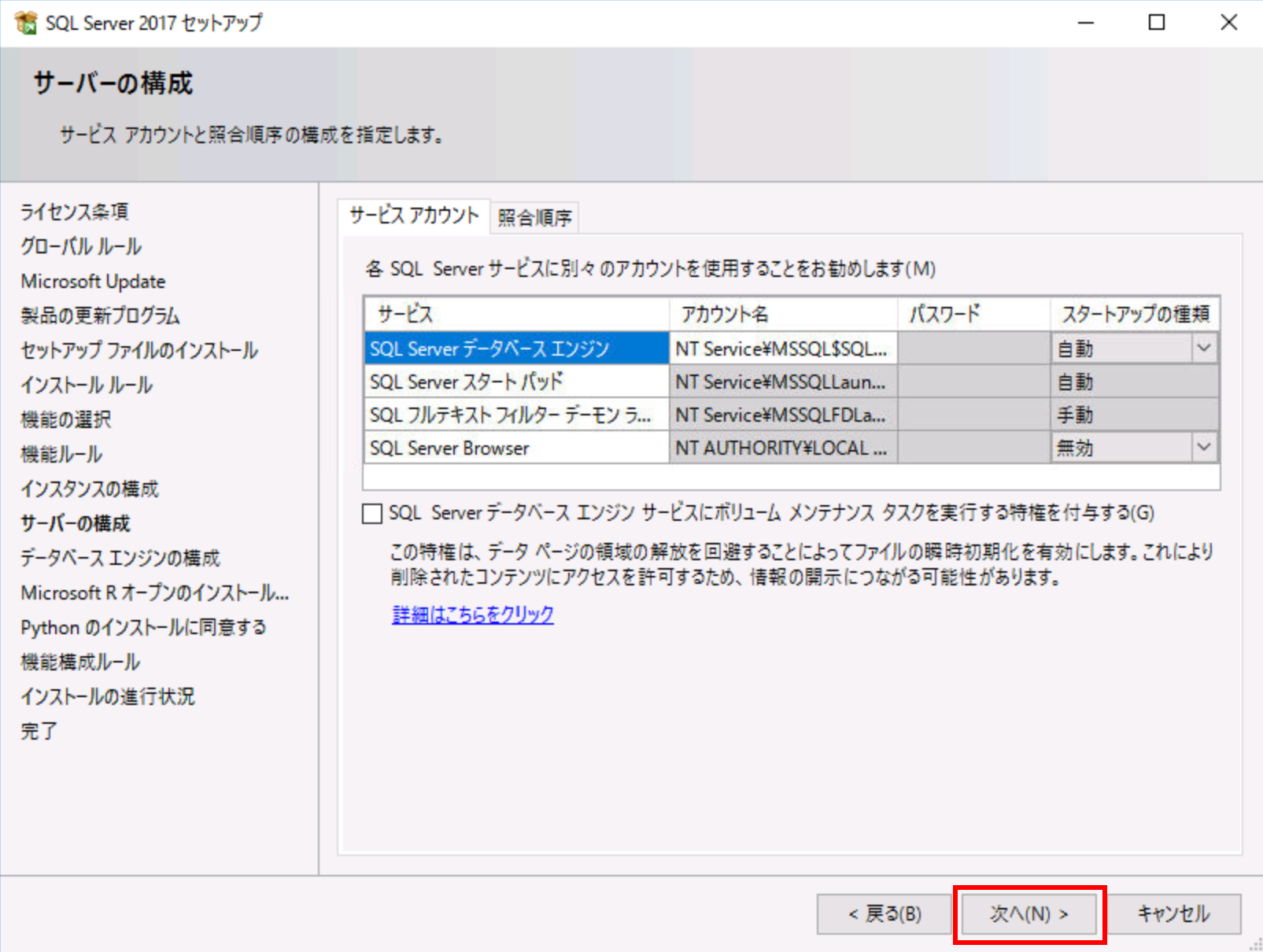The image size is (1263, 952).
Task: Click セットアップ ファイルのインストール step
Action: click(x=139, y=350)
